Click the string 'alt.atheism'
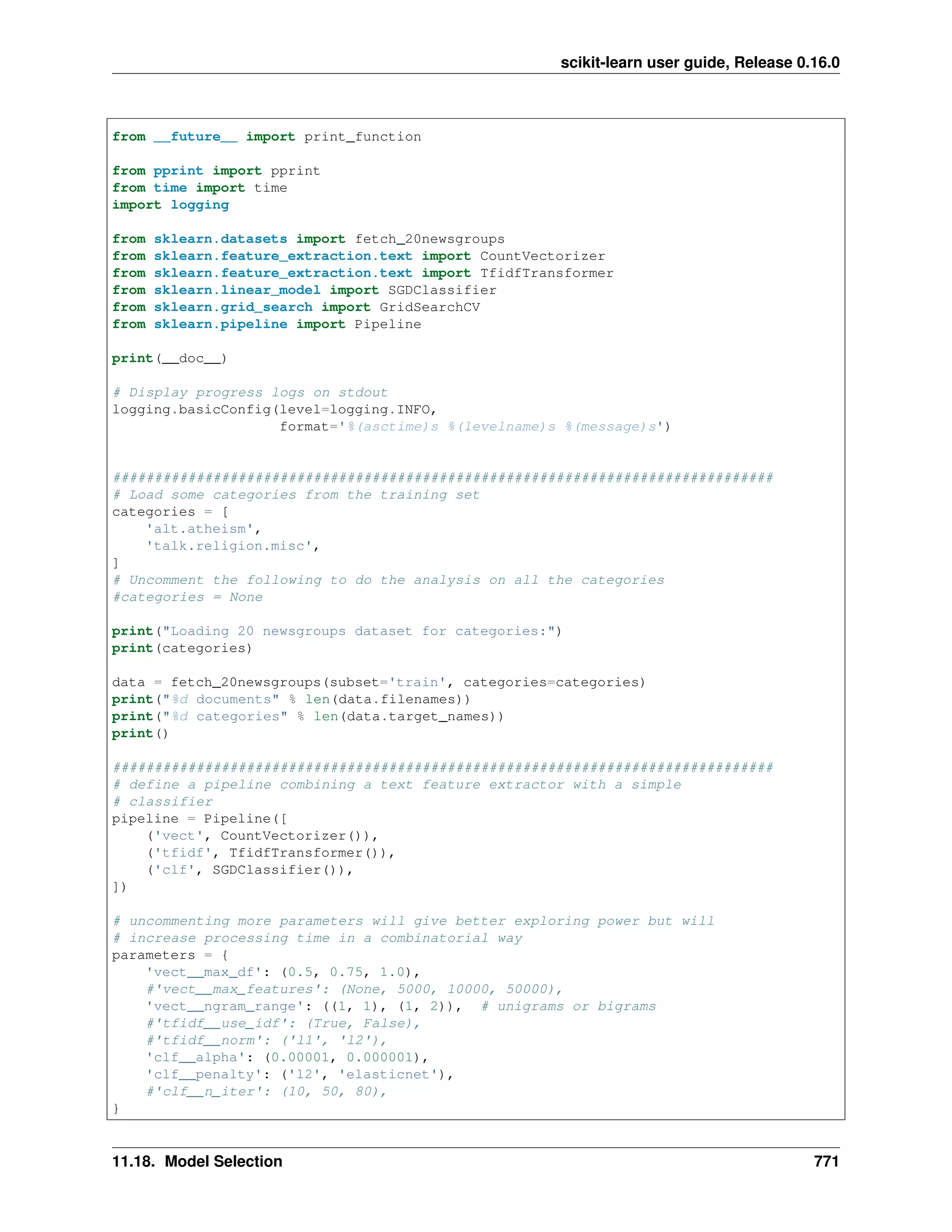Image resolution: width=952 pixels, height=1232 pixels. (200, 529)
